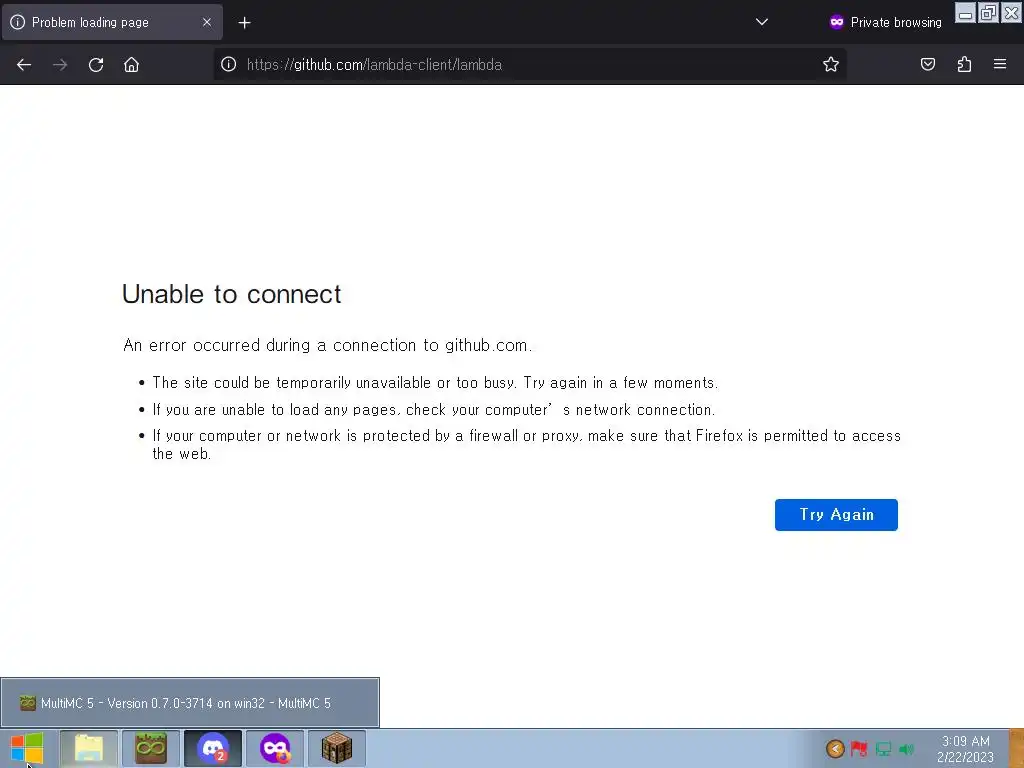Switch to Firefox private window taskbar icon

(x=275, y=748)
